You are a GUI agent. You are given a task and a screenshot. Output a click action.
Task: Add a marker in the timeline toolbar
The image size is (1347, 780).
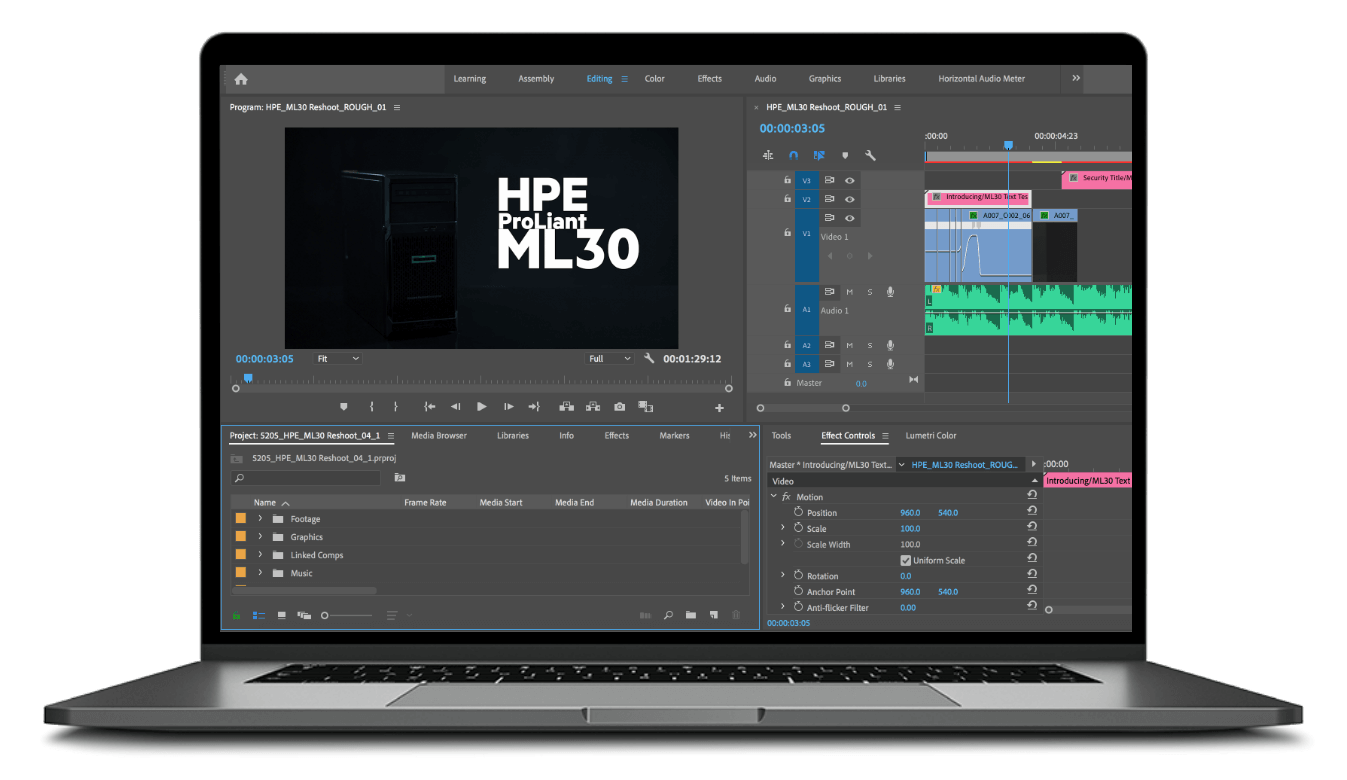(845, 155)
